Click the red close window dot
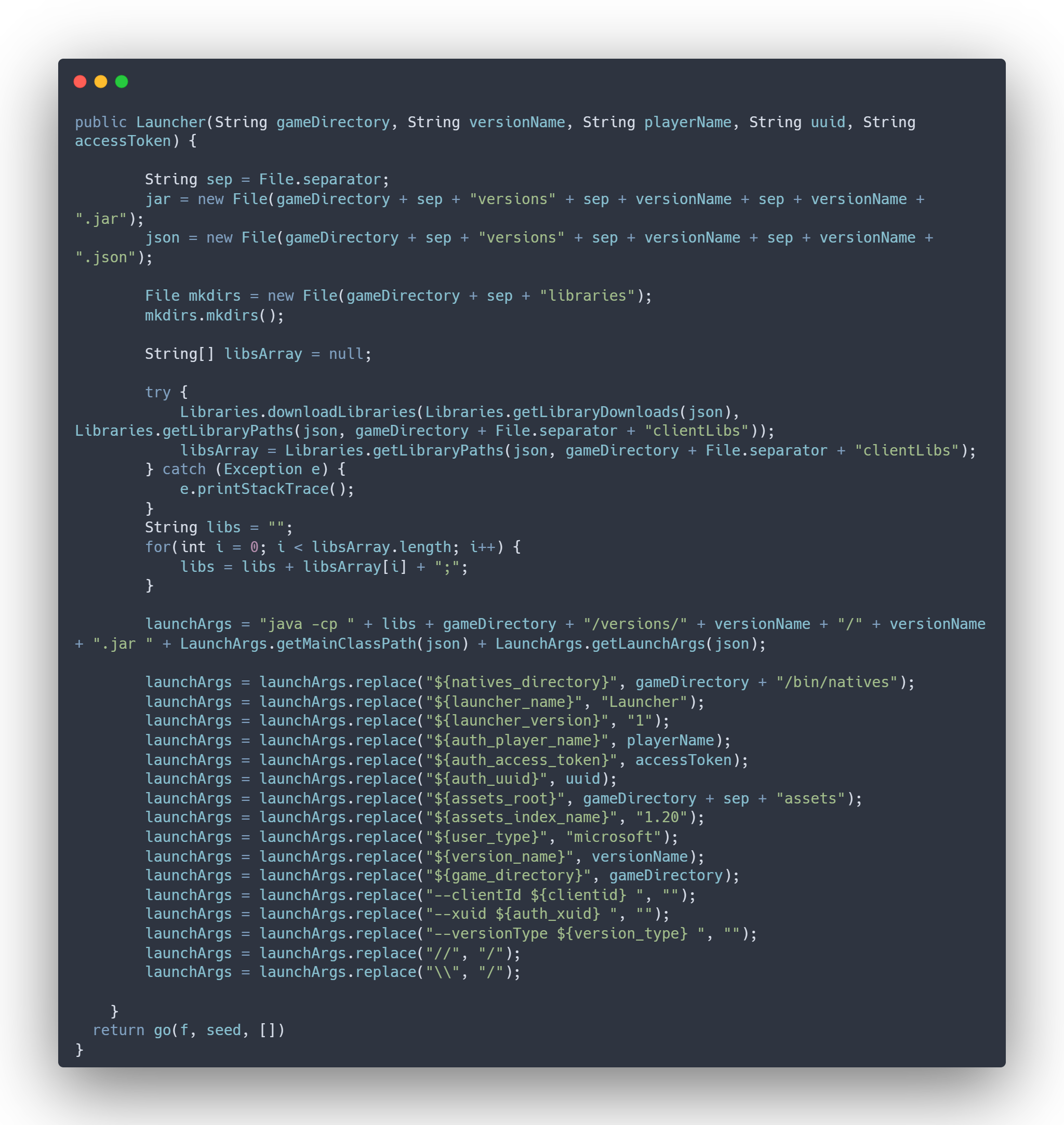1064x1125 pixels. click(x=80, y=82)
